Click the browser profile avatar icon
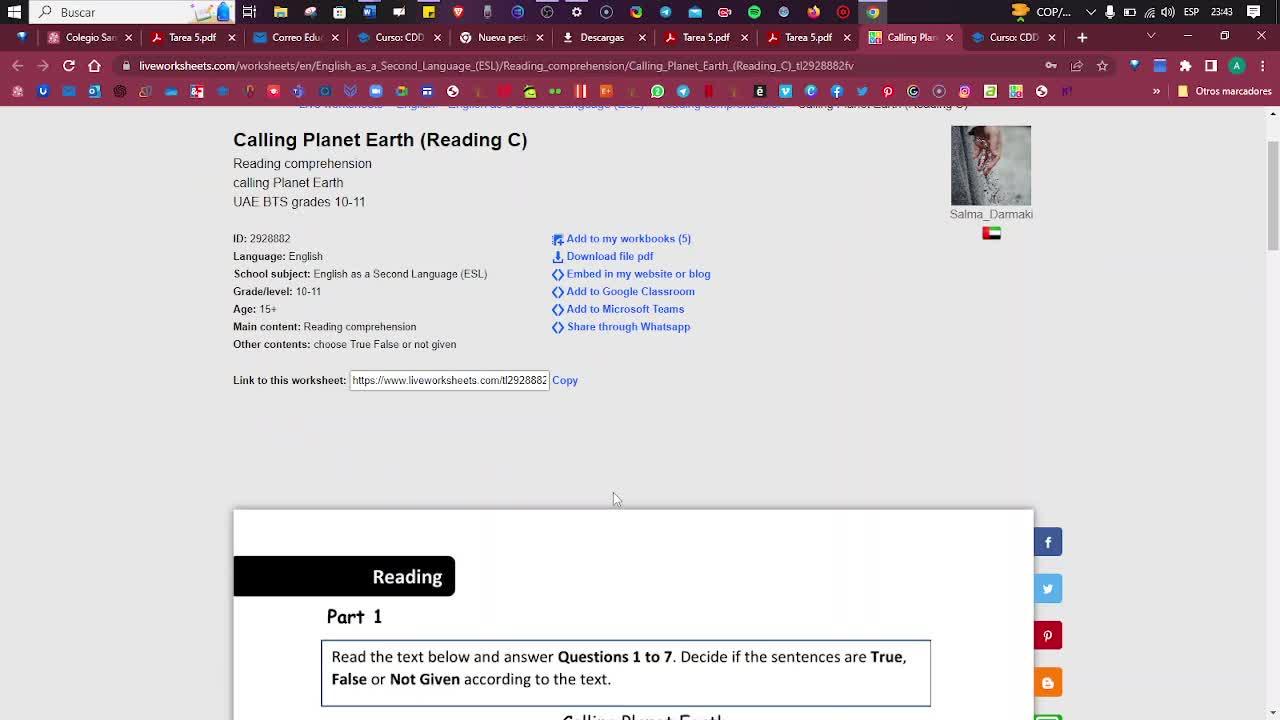The width and height of the screenshot is (1280, 720). pyautogui.click(x=1236, y=66)
